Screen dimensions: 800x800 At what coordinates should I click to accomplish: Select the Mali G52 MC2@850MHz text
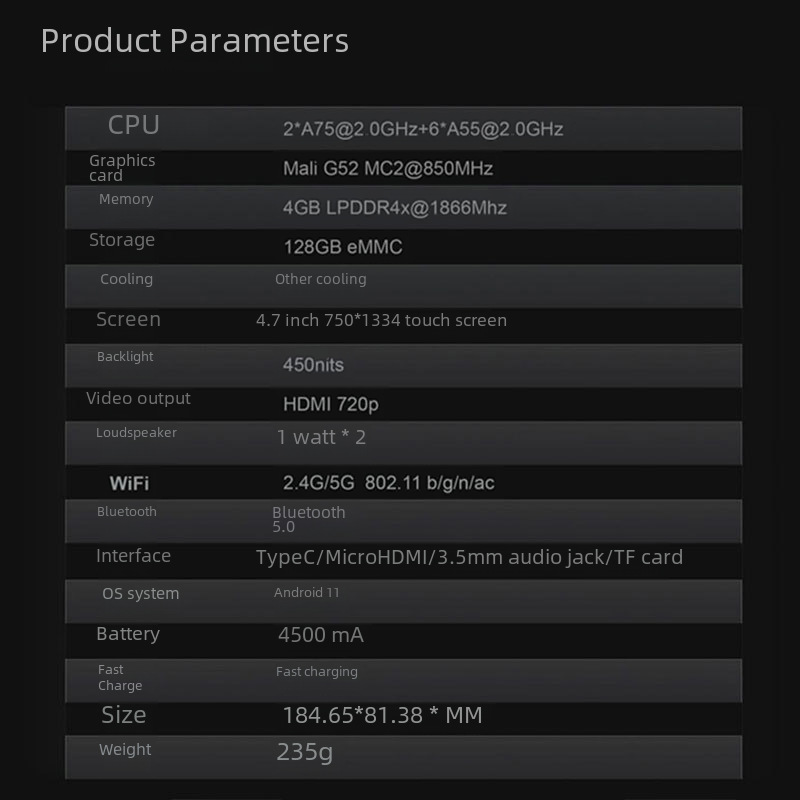point(388,168)
